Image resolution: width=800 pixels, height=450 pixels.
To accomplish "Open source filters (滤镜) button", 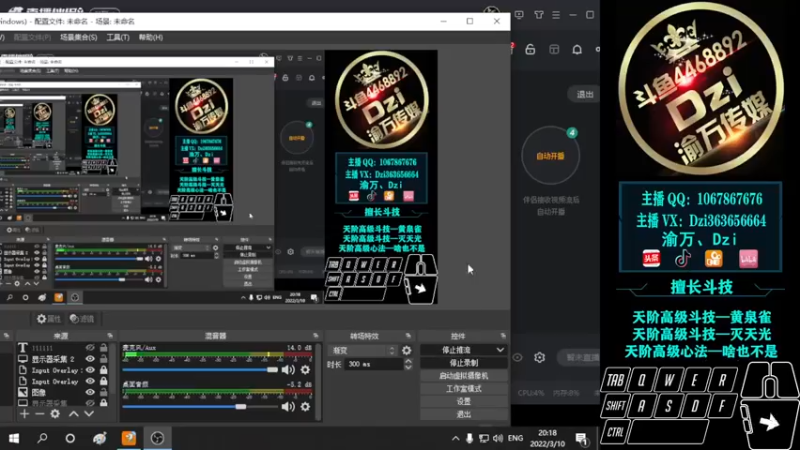I will pyautogui.click(x=82, y=319).
